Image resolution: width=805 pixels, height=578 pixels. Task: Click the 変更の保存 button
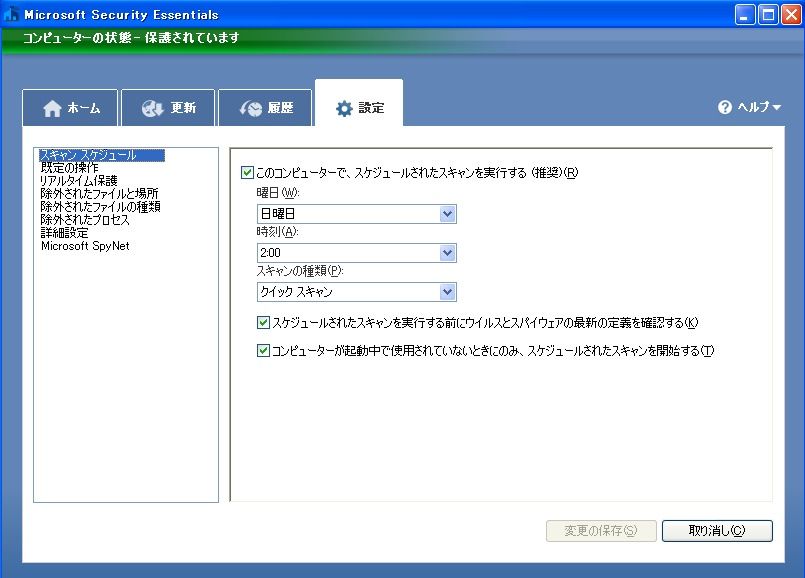(601, 531)
